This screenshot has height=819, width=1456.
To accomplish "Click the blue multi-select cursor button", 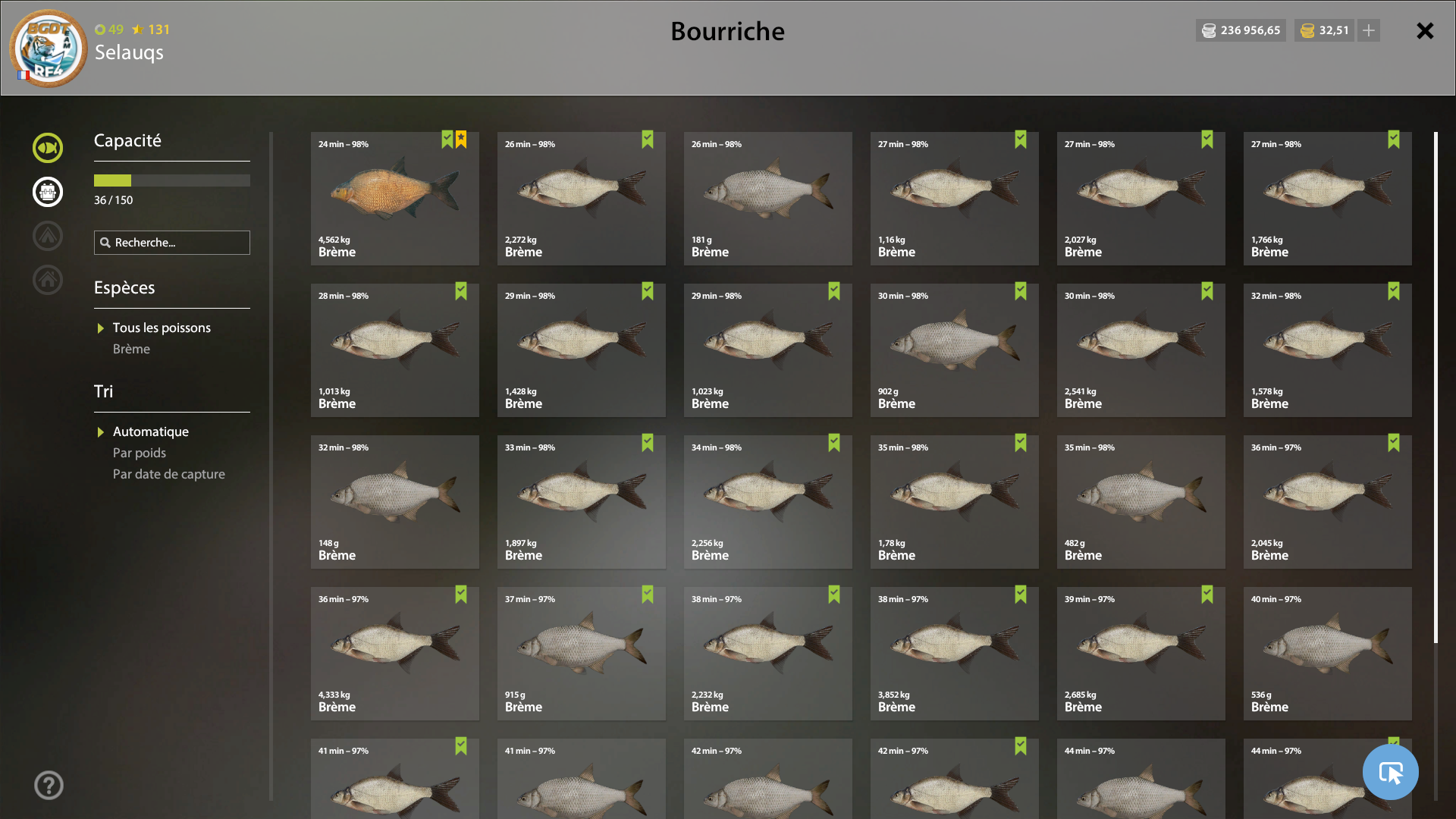I will (x=1390, y=772).
